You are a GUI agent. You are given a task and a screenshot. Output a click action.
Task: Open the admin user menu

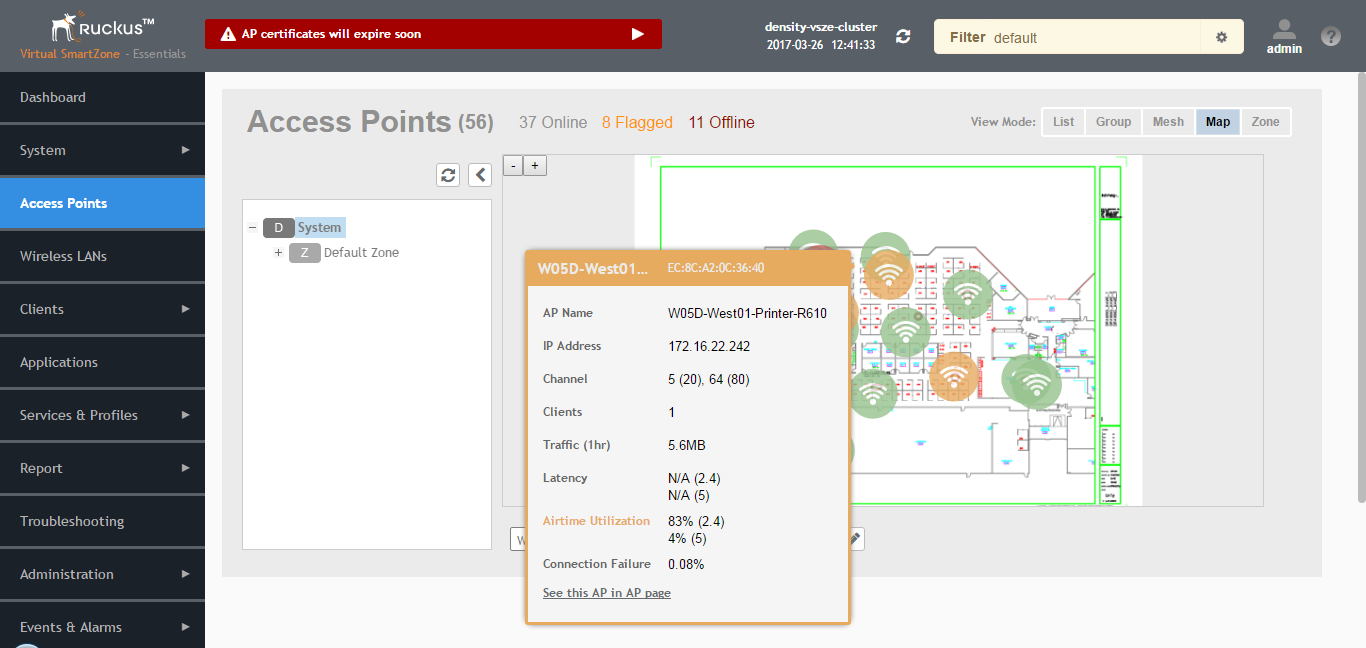point(1284,37)
